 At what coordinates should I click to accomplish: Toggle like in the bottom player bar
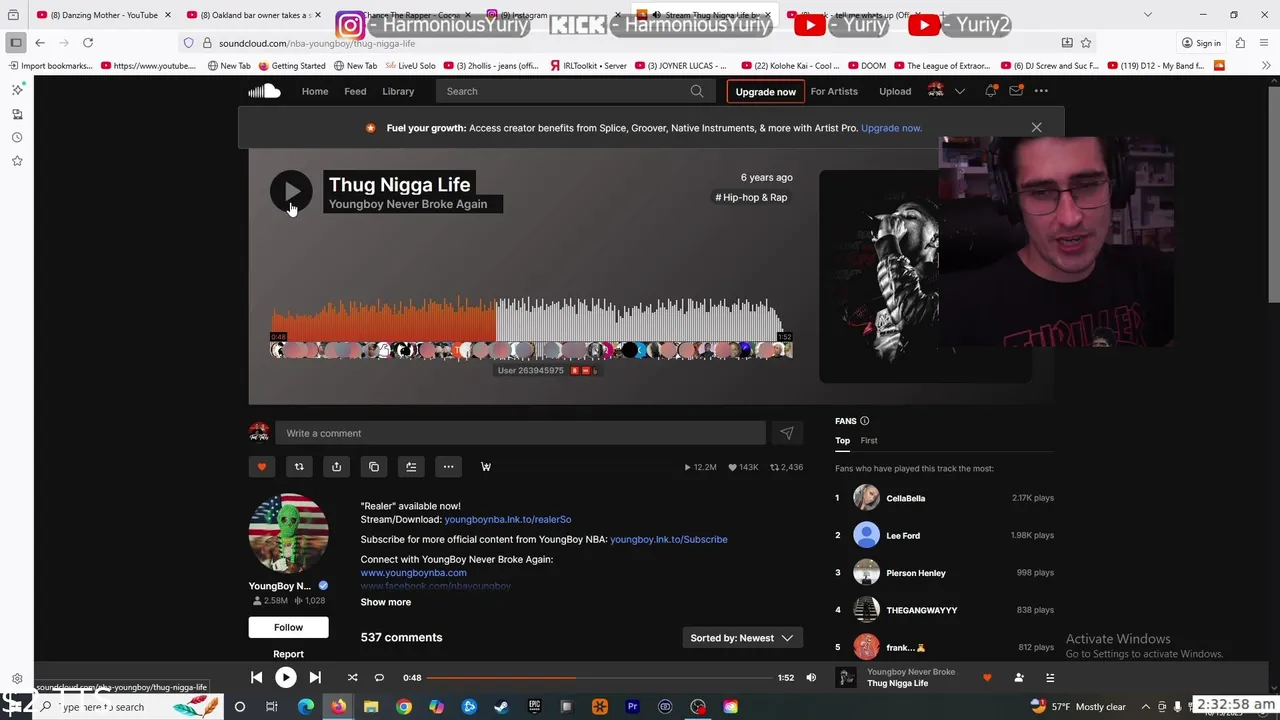click(x=987, y=678)
